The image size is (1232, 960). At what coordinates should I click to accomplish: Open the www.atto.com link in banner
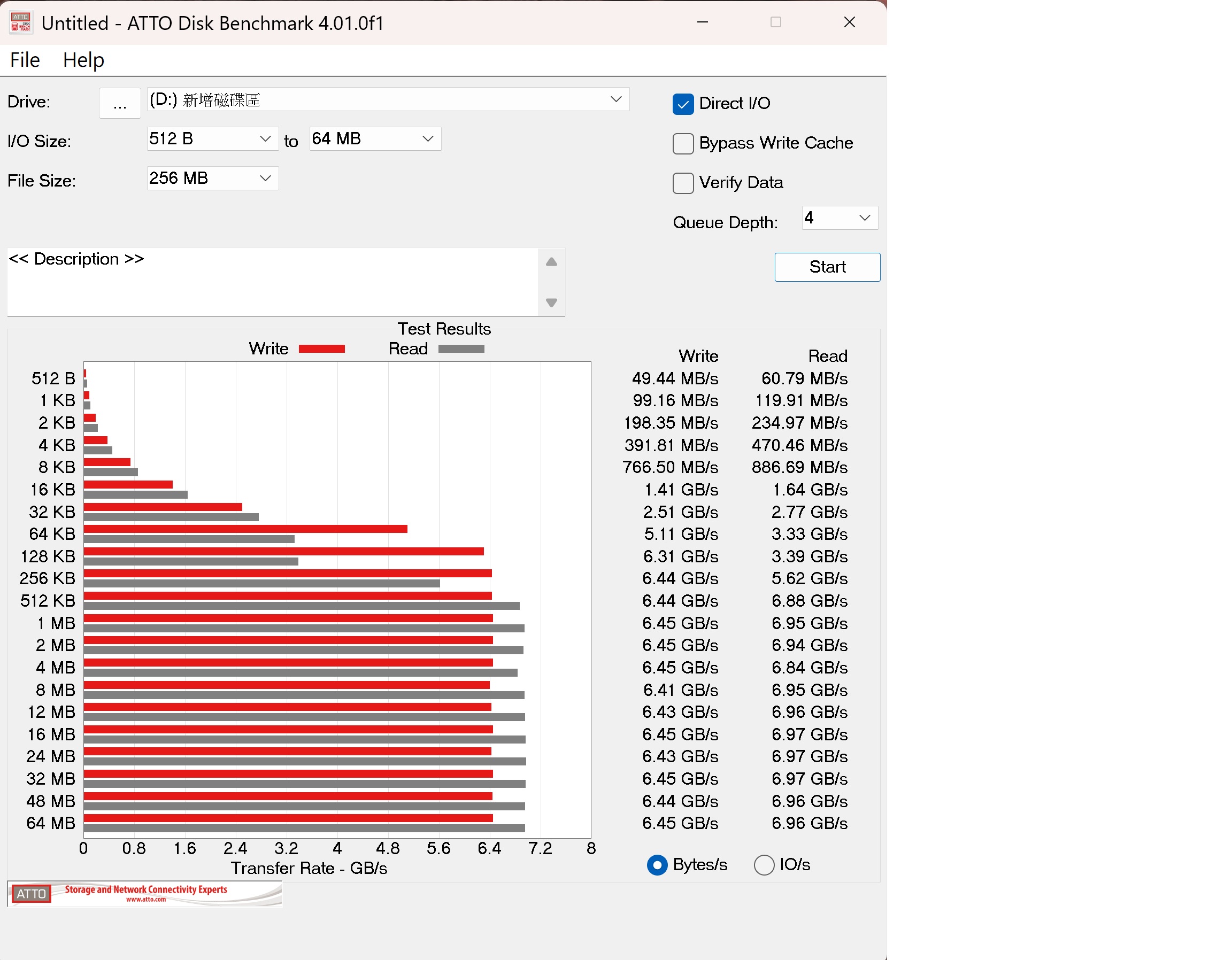[146, 900]
